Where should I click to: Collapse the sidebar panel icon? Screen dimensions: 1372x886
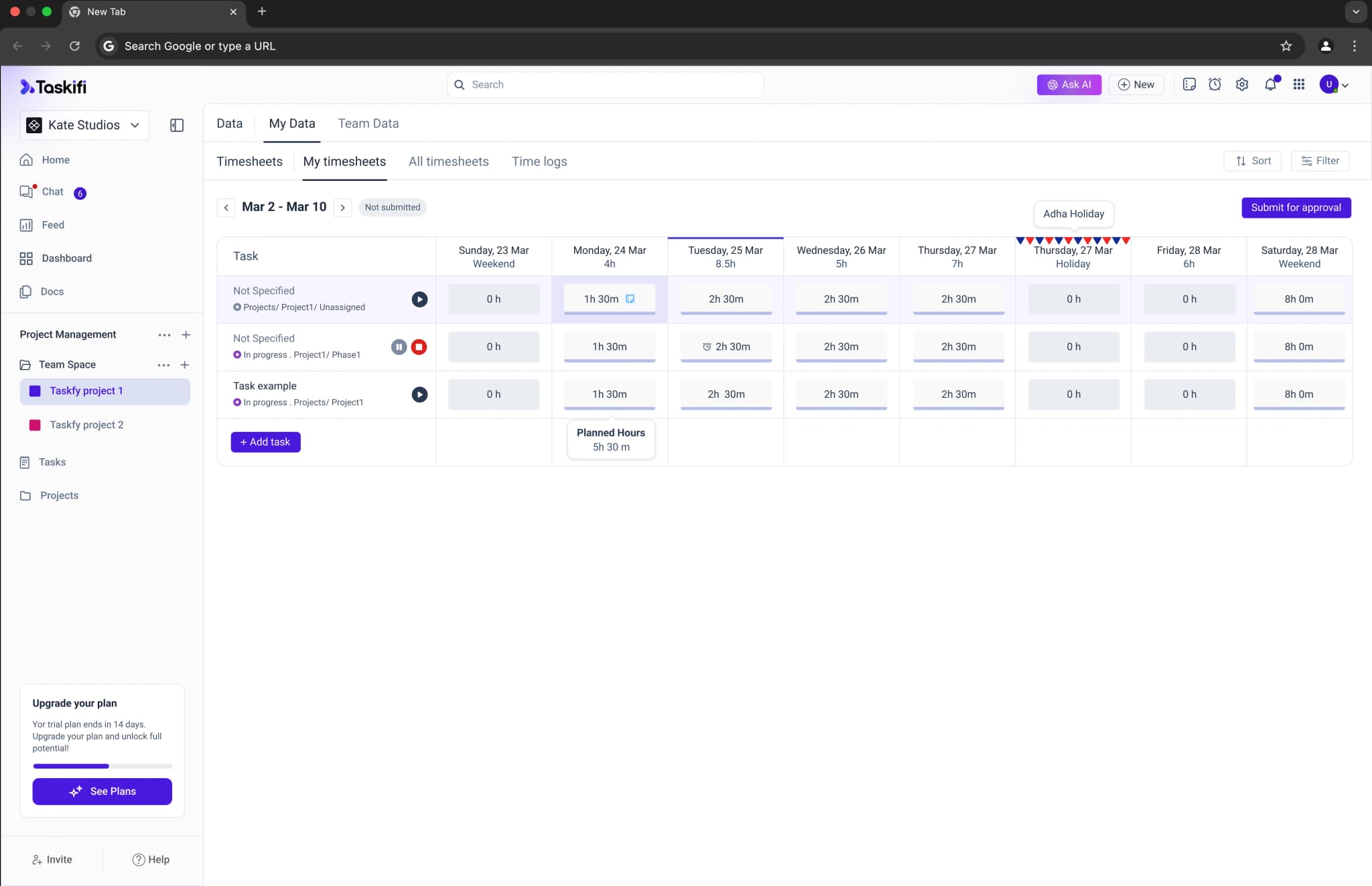point(177,125)
